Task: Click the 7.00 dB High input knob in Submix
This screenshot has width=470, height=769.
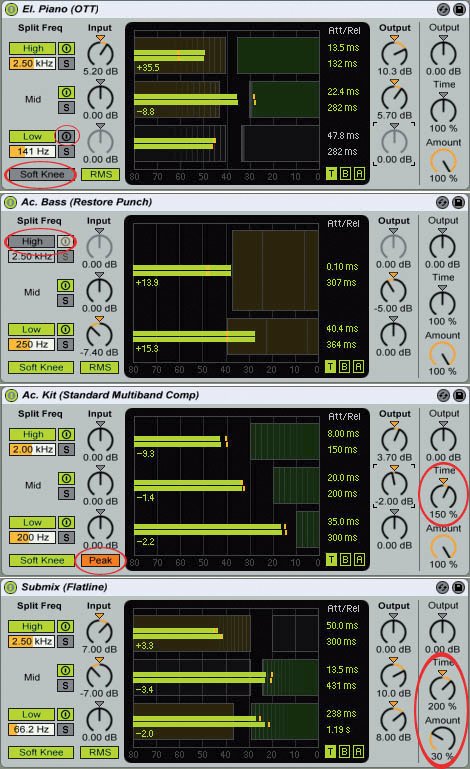Action: point(99,631)
